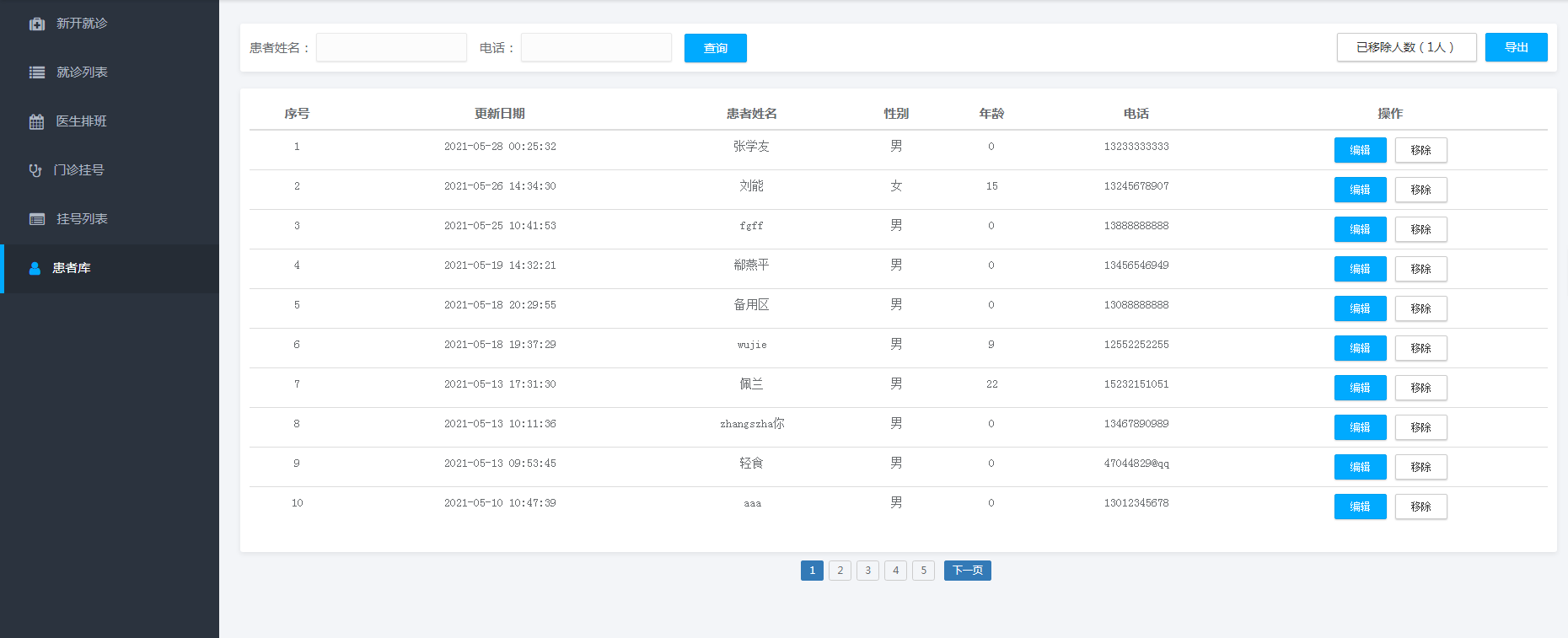Go to page 3 of results

pyautogui.click(x=867, y=571)
